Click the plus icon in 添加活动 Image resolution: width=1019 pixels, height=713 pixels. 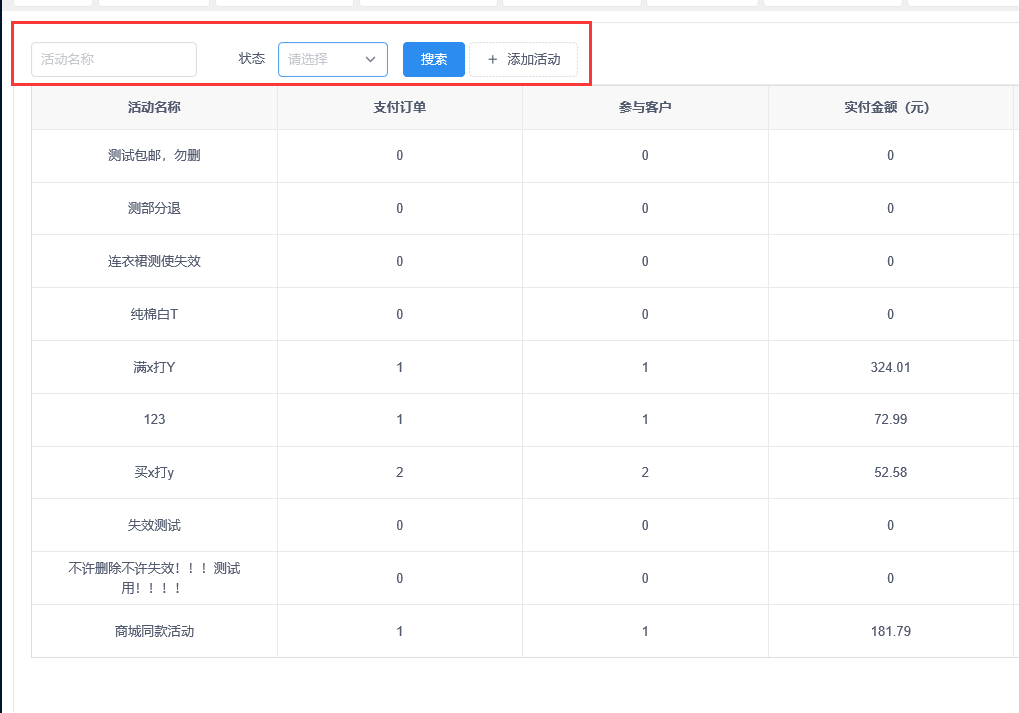click(492, 60)
